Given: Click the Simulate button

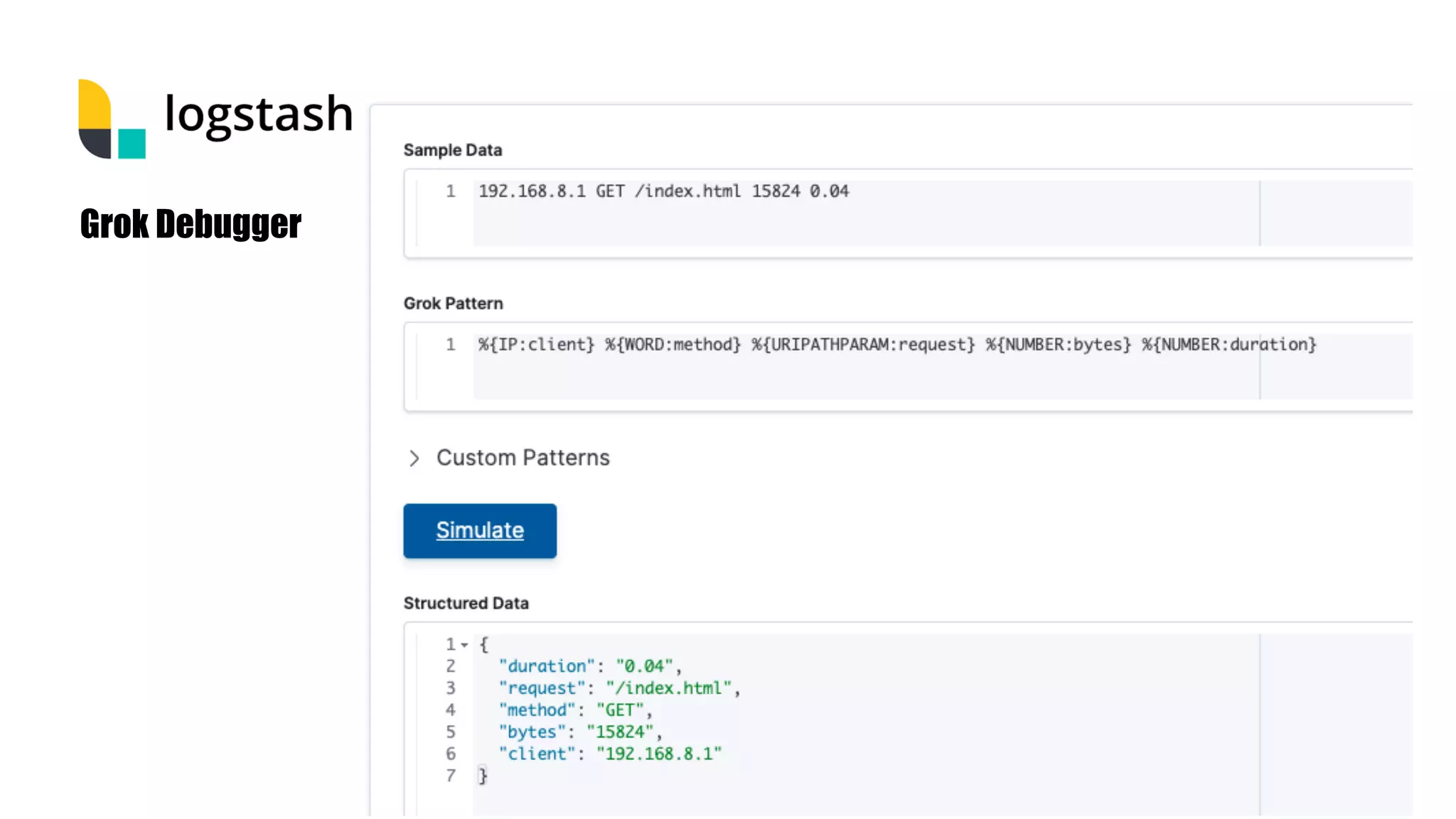Looking at the screenshot, I should (x=480, y=530).
